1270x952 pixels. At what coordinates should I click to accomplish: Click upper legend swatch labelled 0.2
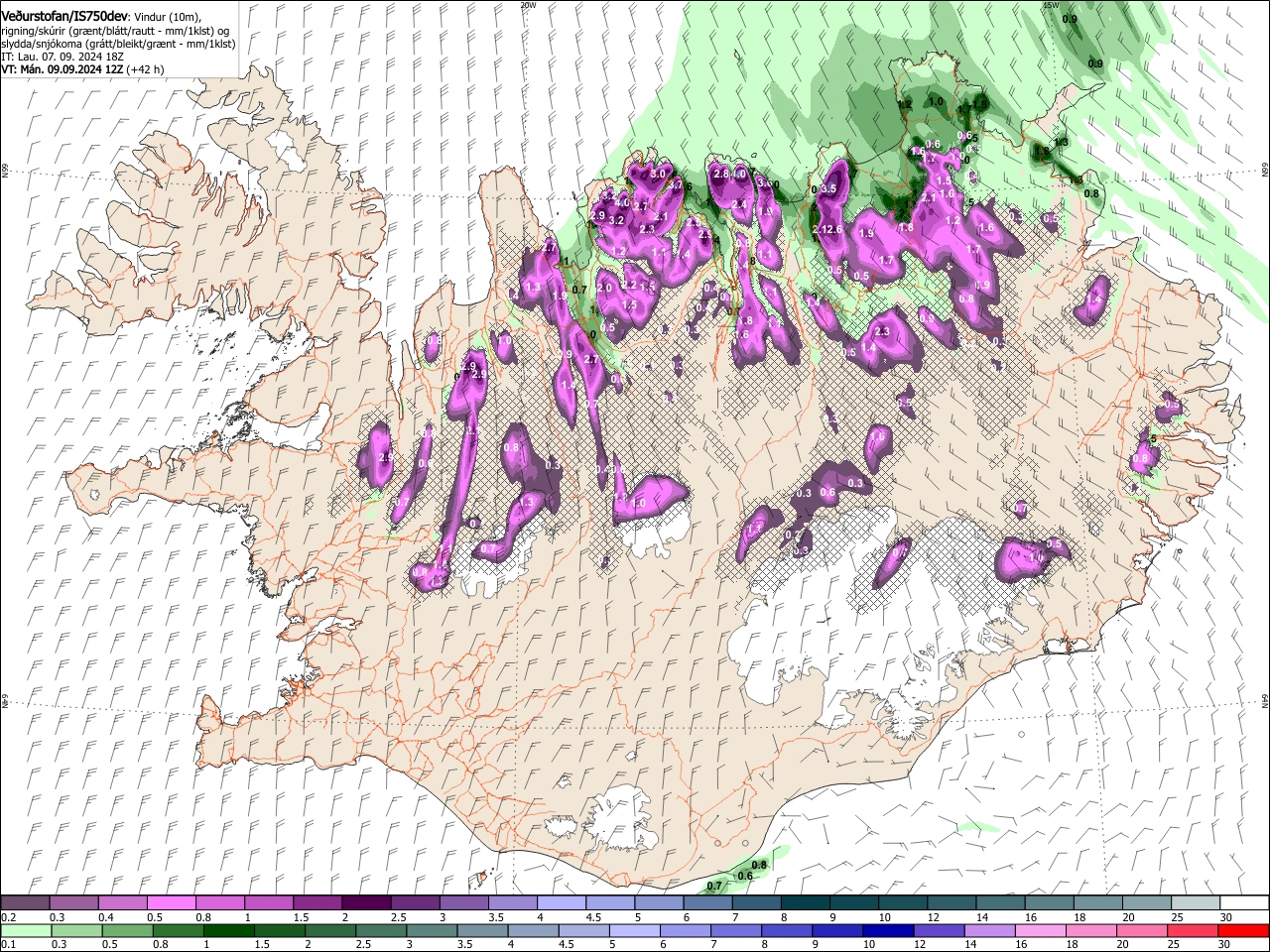click(26, 903)
